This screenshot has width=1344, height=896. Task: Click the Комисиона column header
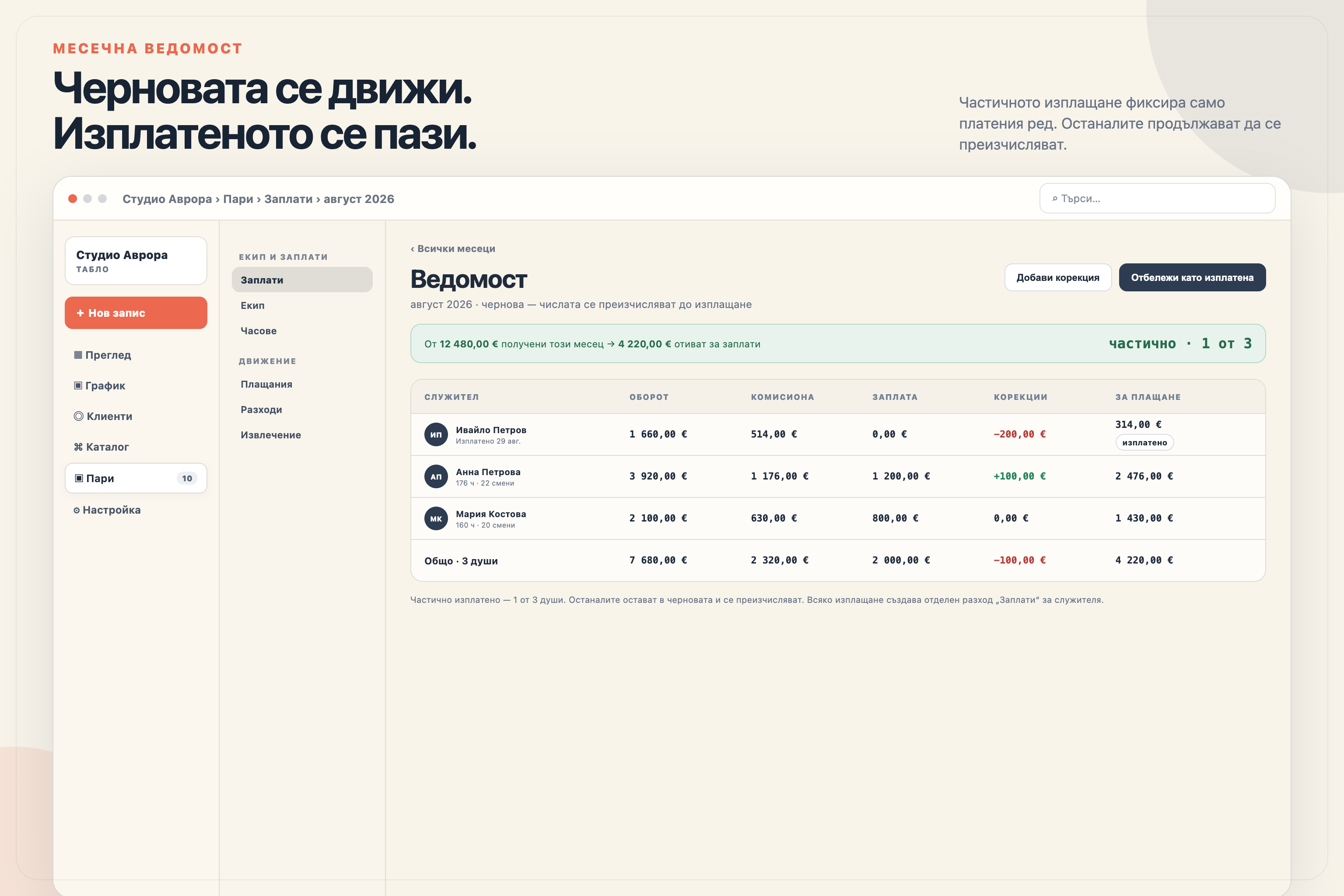click(782, 396)
